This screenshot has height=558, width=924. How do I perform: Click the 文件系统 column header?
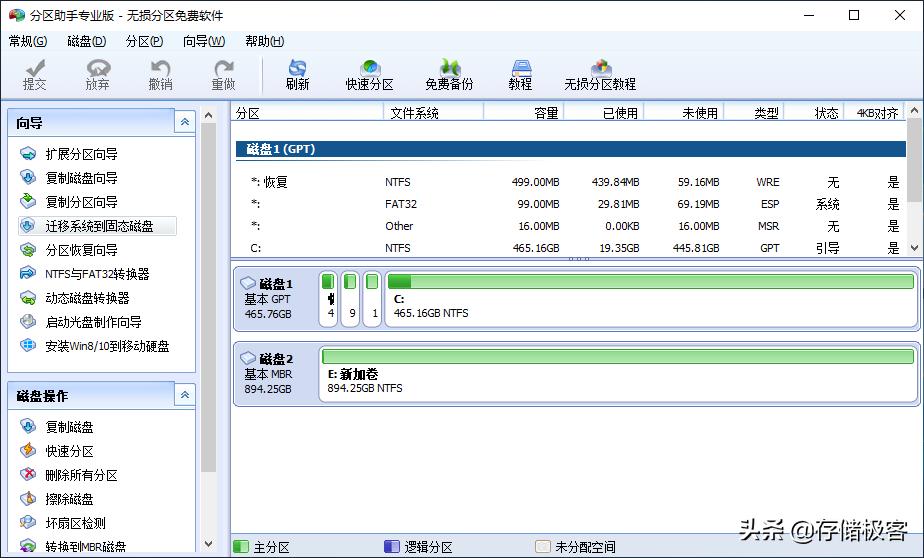click(434, 113)
